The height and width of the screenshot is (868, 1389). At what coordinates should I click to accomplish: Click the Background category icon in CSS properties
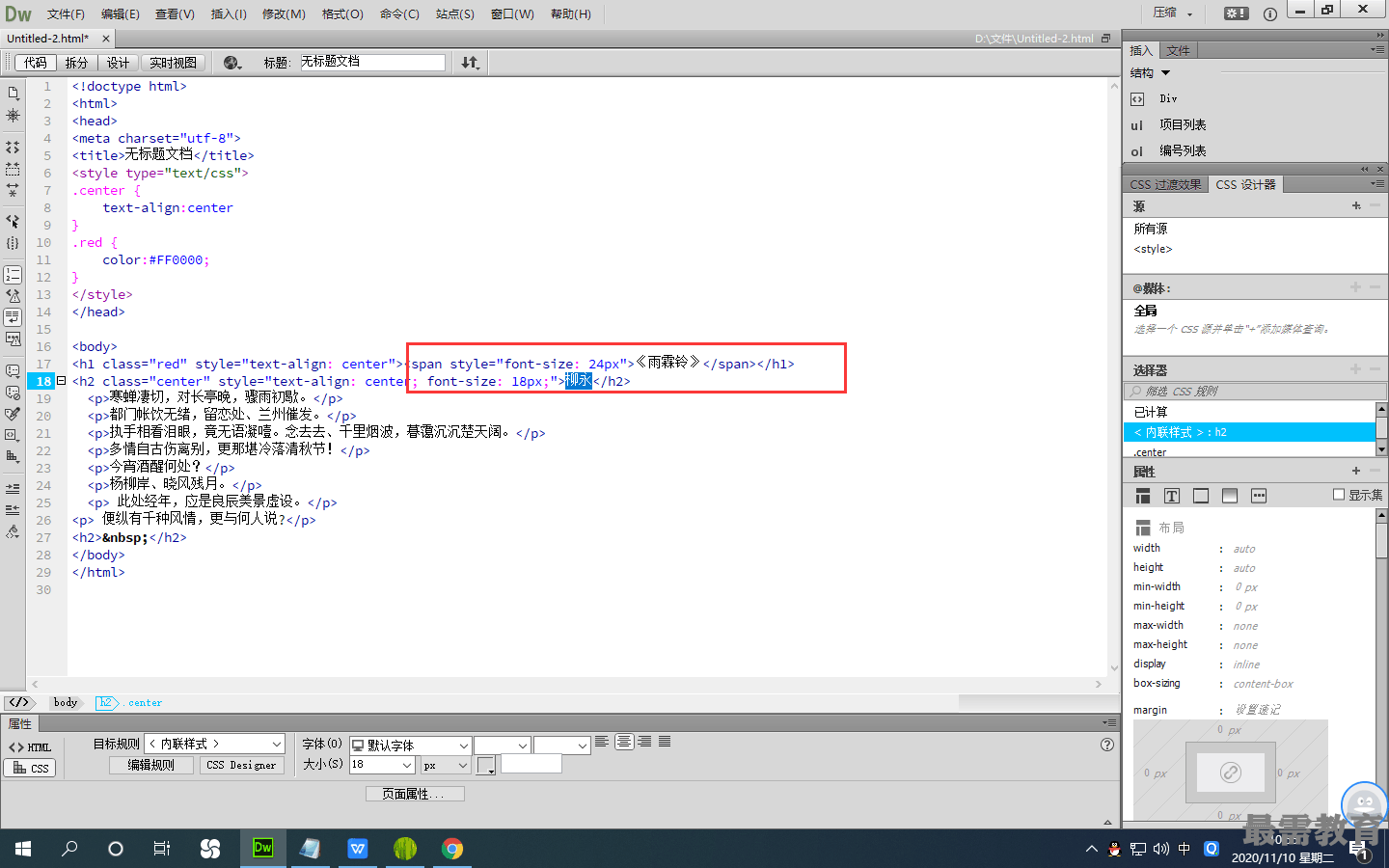click(1230, 496)
